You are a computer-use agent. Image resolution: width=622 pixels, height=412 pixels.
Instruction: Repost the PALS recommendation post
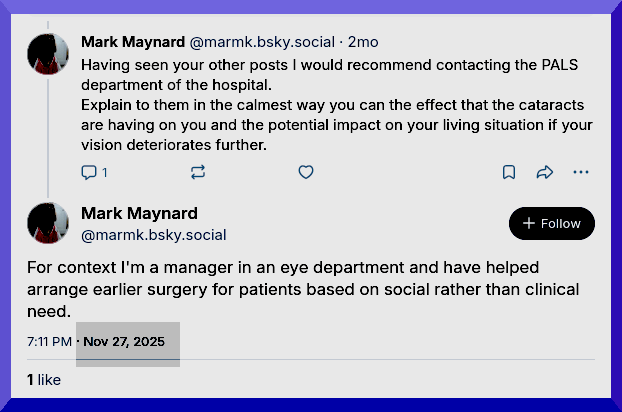tap(198, 172)
